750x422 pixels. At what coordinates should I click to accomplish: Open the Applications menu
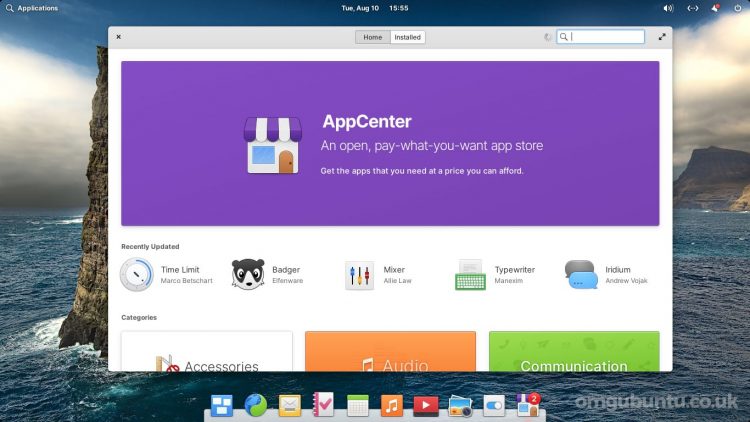32,8
